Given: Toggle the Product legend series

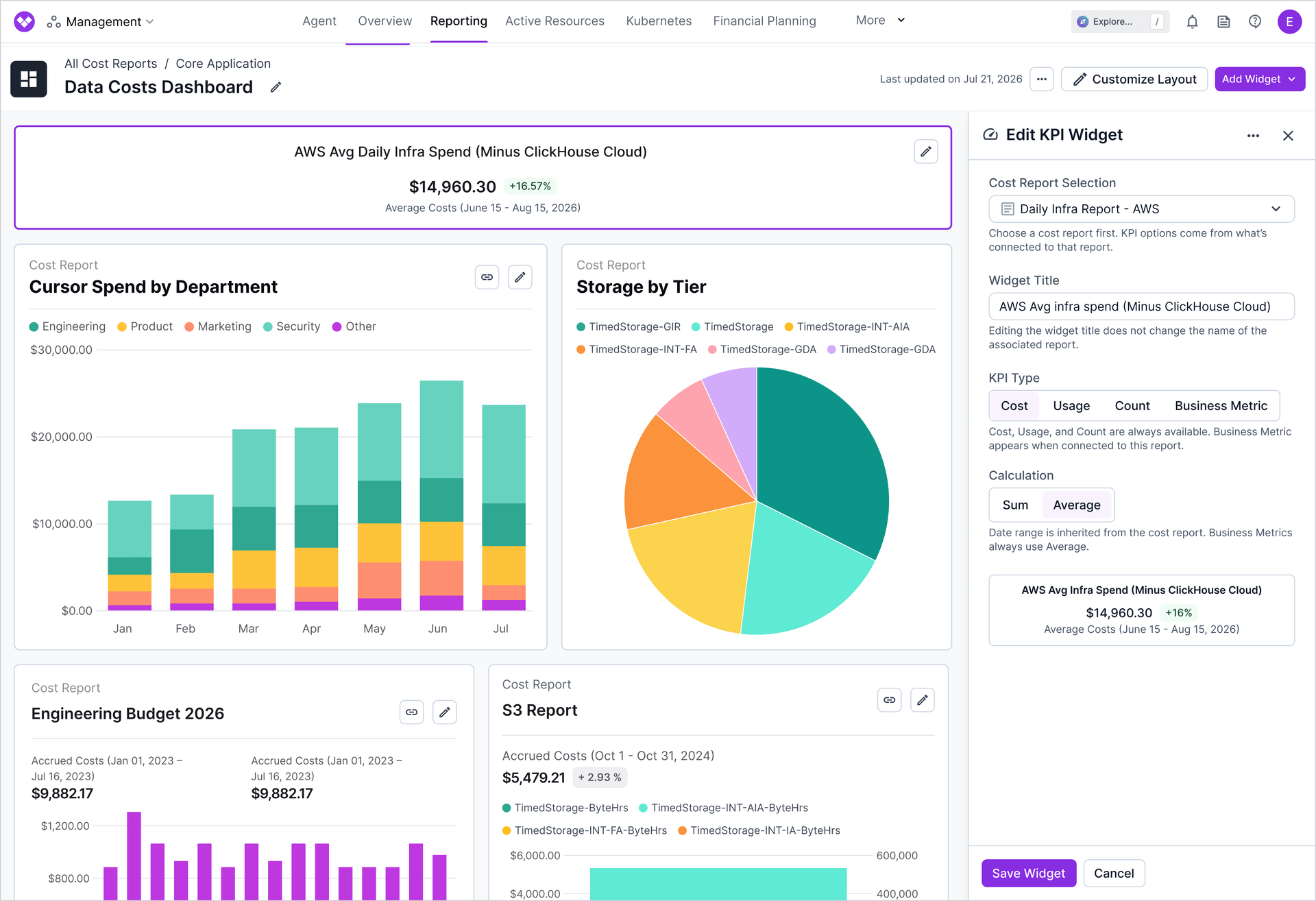Looking at the screenshot, I should point(145,326).
